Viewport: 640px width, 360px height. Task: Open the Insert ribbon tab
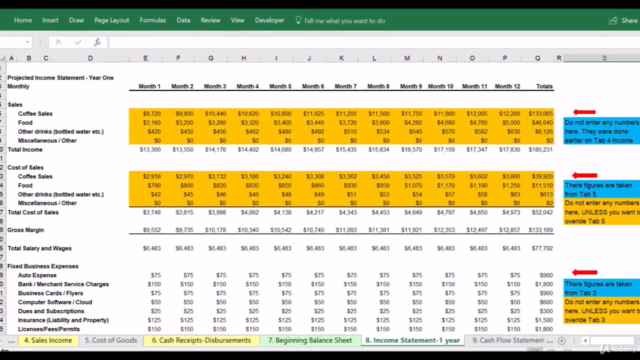50,20
